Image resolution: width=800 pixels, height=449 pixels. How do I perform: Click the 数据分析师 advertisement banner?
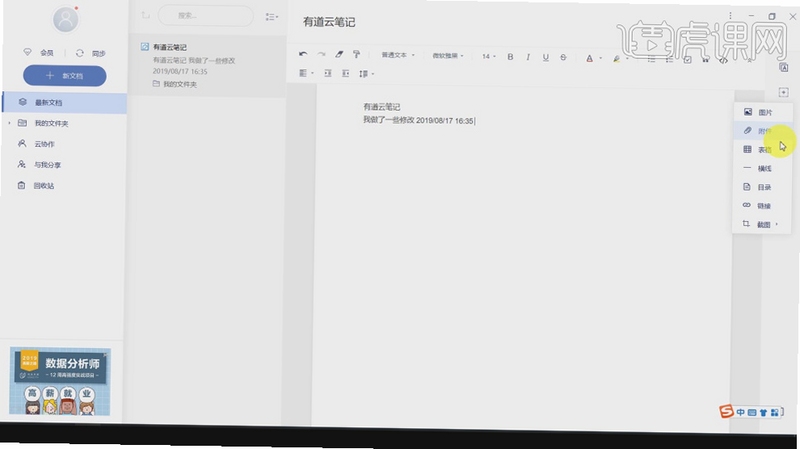point(60,381)
